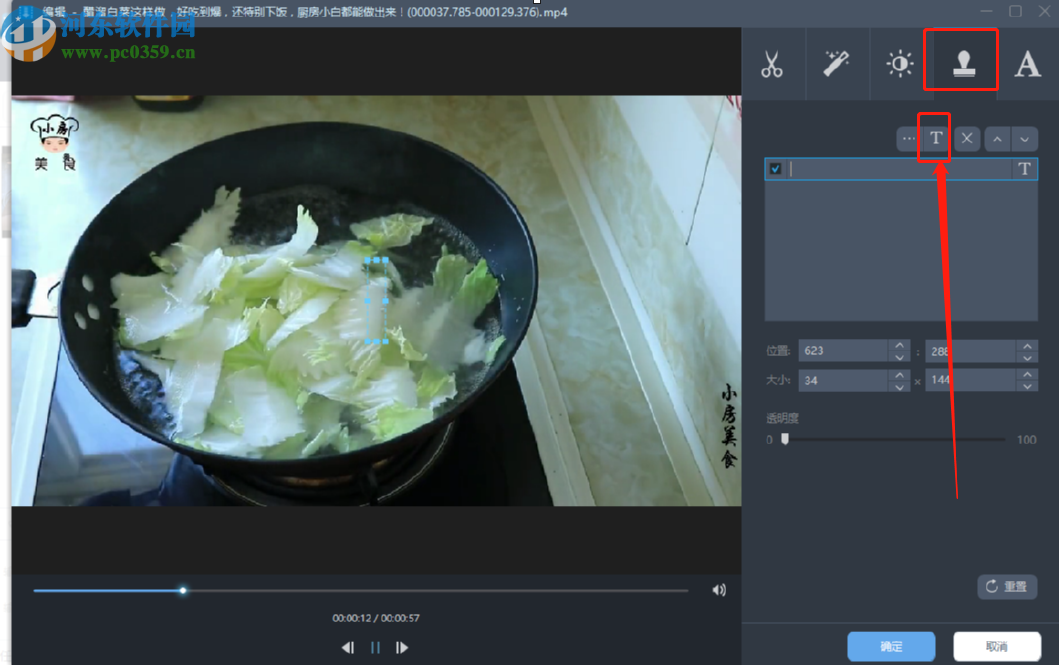The height and width of the screenshot is (665, 1059).
Task: Pause the video playback
Action: (375, 647)
